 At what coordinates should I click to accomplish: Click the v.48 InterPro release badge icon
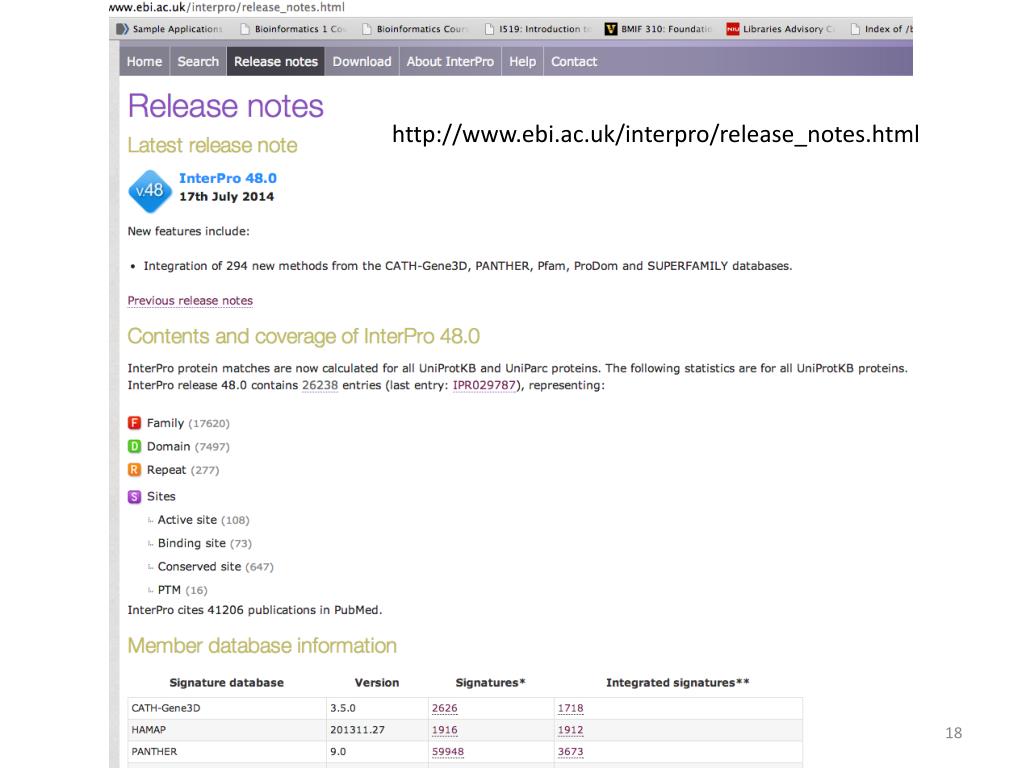(150, 191)
